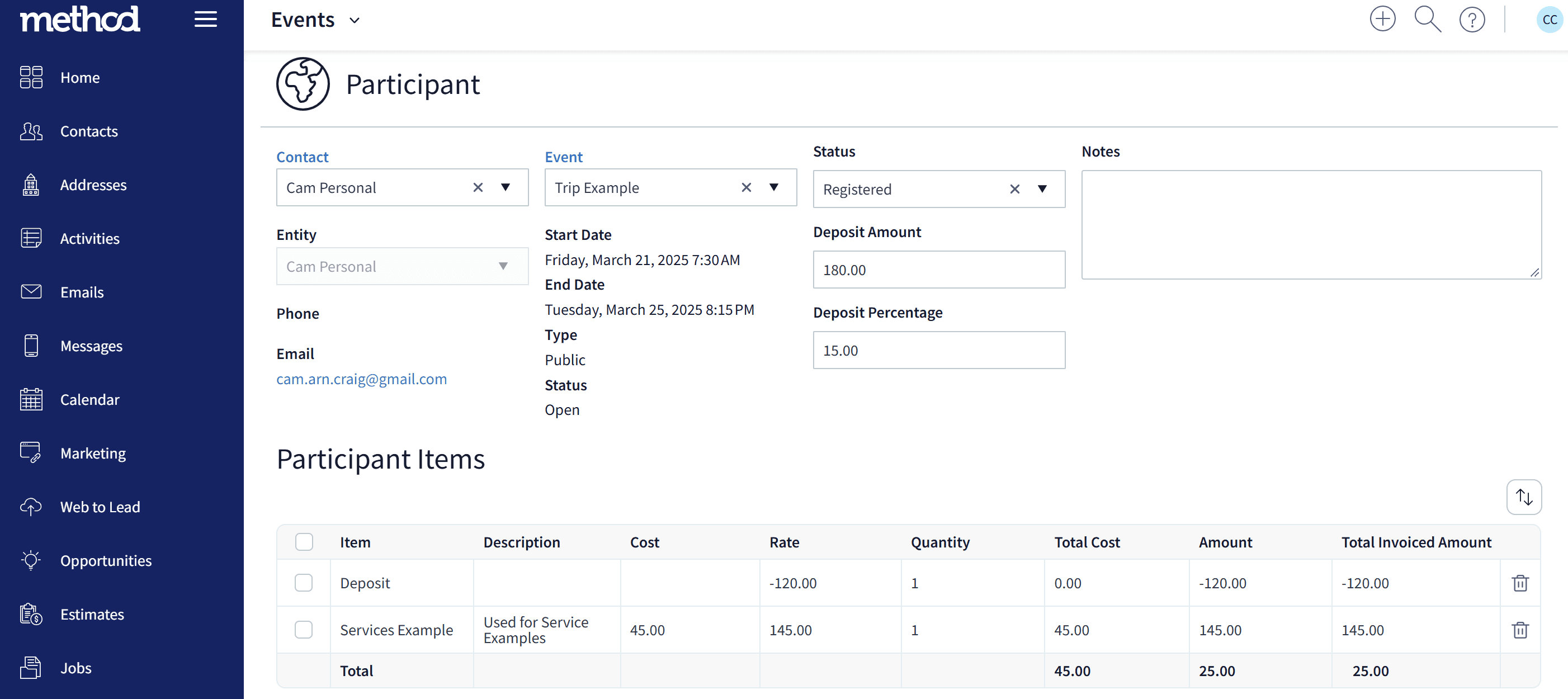
Task: Click the Web to Lead cloud icon
Action: 31,507
